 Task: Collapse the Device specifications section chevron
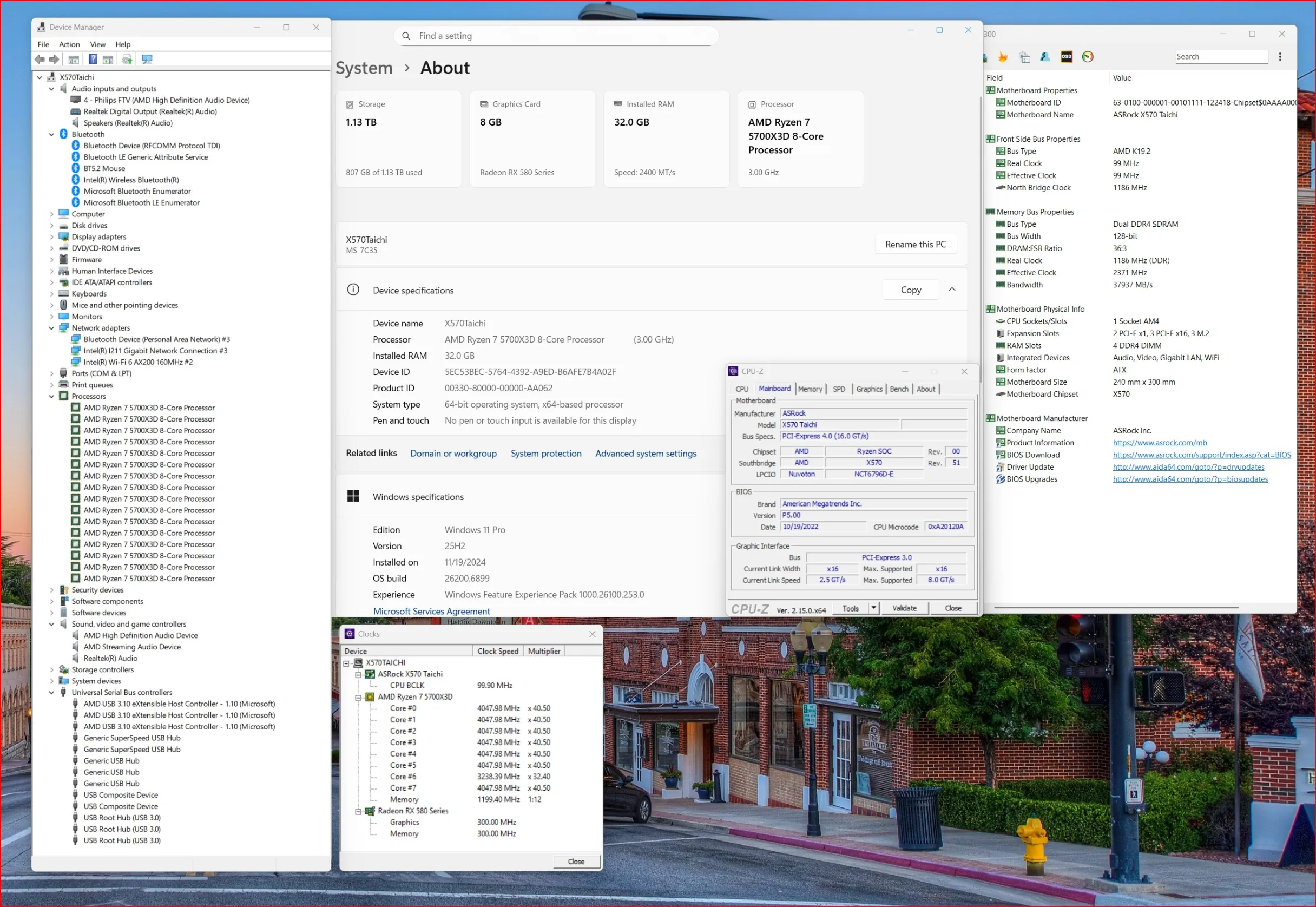[x=952, y=290]
